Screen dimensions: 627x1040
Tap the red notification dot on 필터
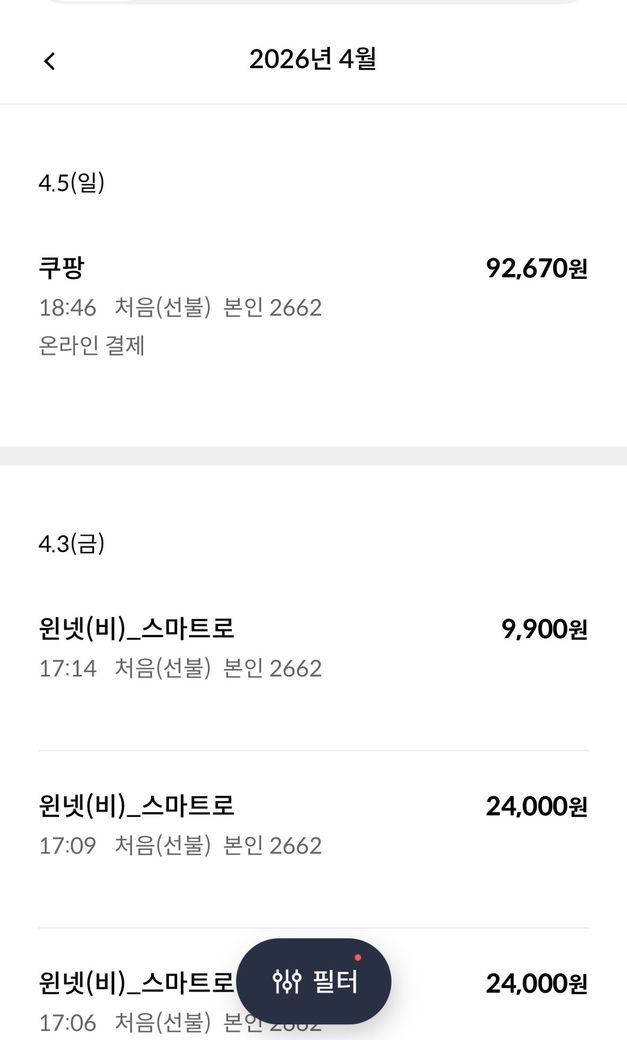[x=358, y=957]
